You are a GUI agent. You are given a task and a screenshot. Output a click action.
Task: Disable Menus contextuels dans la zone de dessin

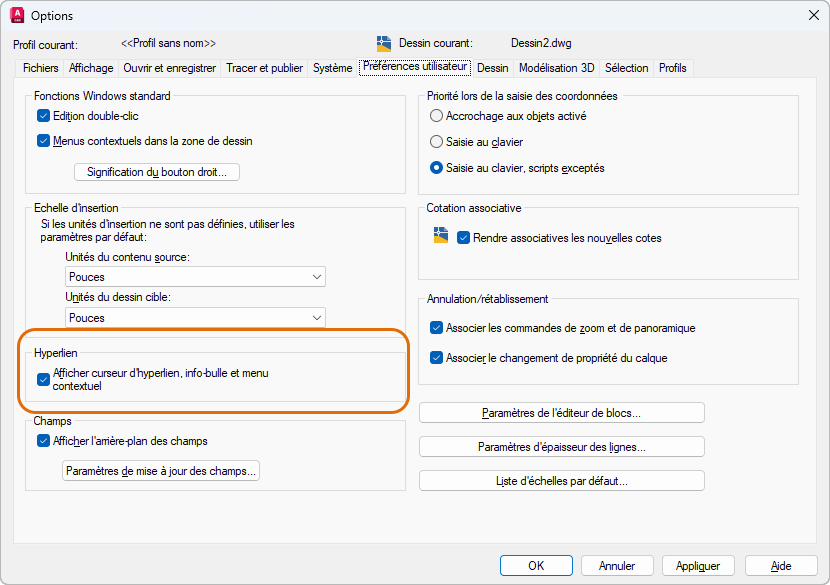(43, 141)
